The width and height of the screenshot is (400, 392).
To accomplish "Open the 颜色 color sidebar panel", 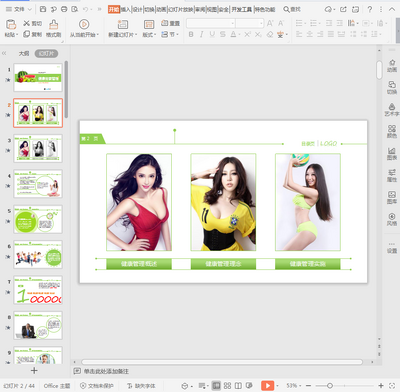I will click(x=392, y=132).
